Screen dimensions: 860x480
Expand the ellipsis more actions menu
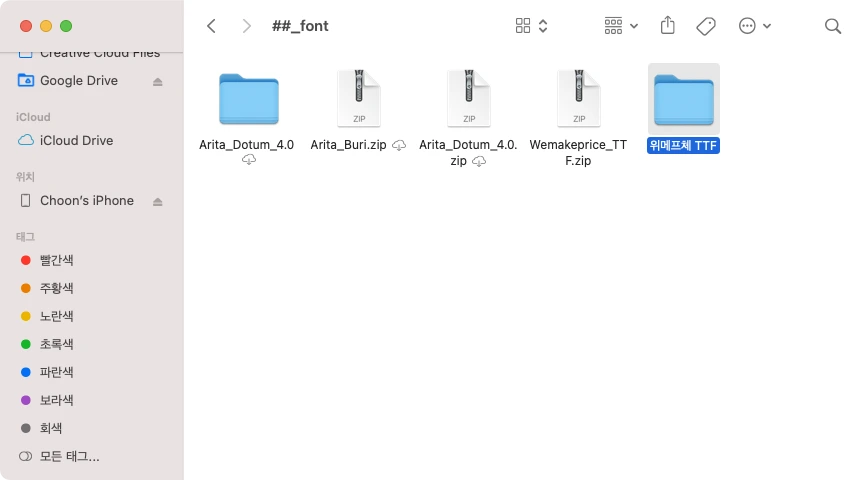coord(755,26)
